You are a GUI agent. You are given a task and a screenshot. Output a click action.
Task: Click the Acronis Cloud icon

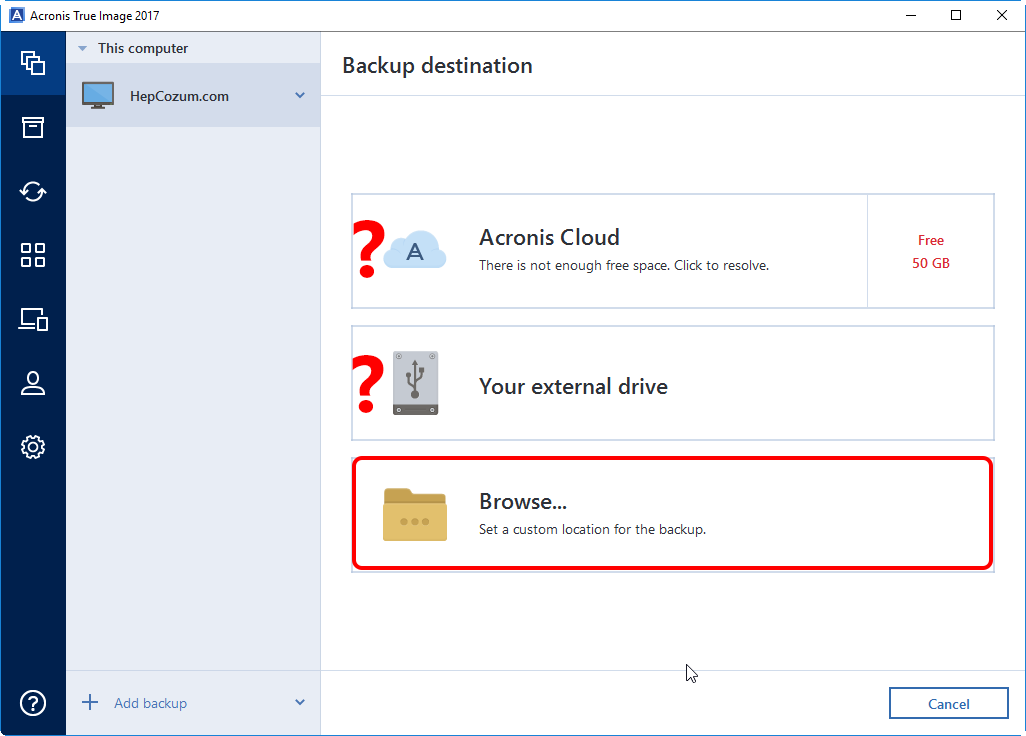coord(415,250)
